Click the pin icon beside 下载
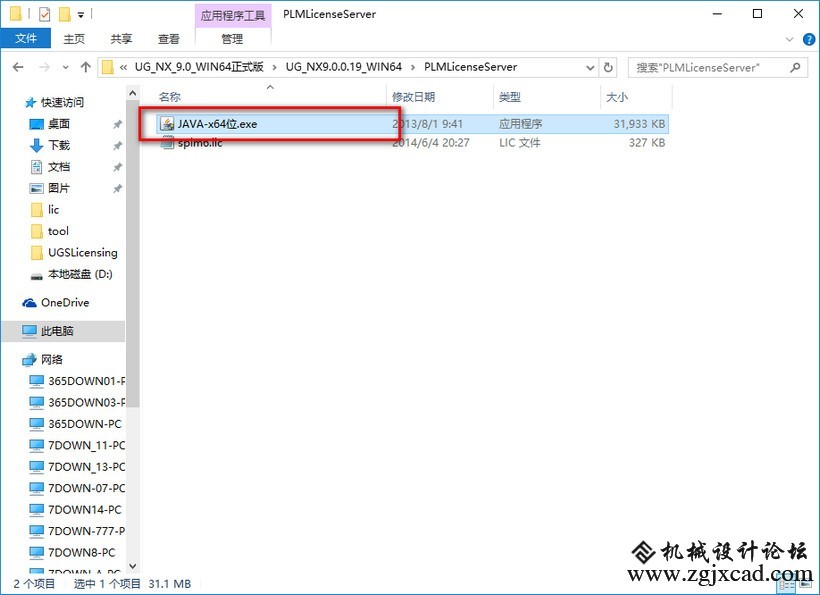The height and width of the screenshot is (595, 820). (118, 146)
